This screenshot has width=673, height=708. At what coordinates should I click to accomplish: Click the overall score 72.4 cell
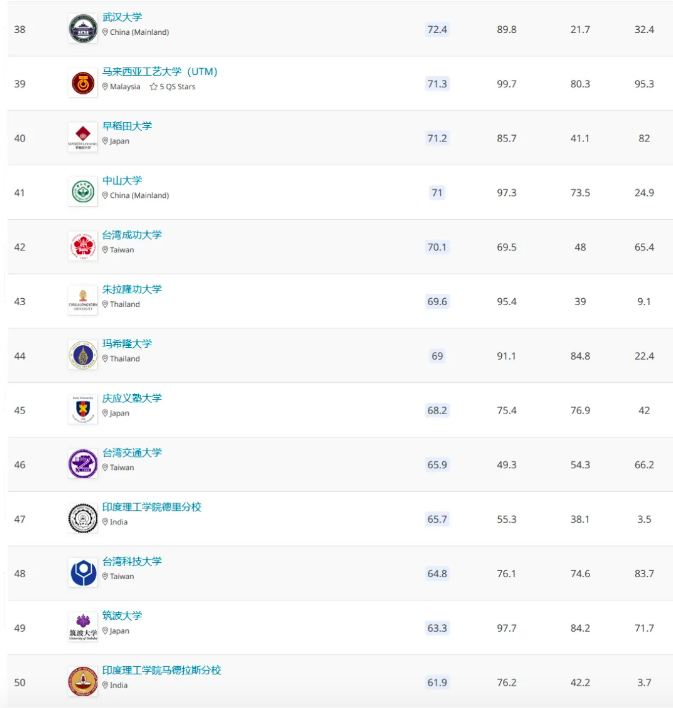[x=437, y=29]
